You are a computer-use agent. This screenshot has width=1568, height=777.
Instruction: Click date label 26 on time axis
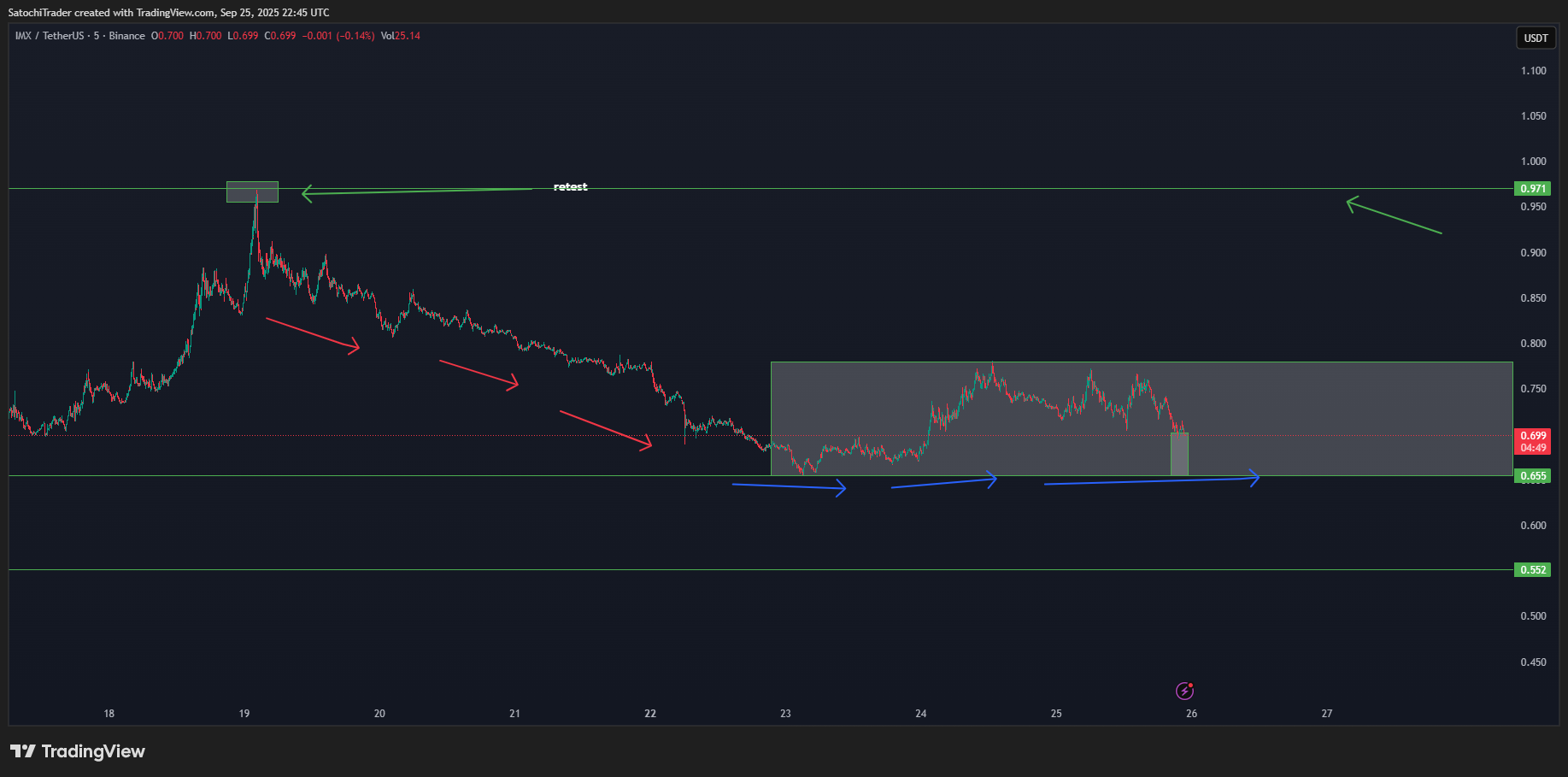1191,713
